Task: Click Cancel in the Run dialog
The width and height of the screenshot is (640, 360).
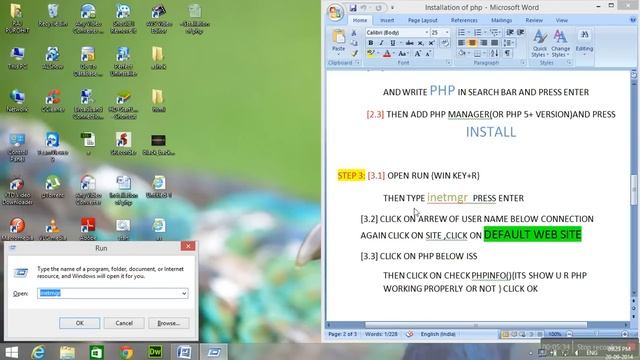Action: [124, 323]
